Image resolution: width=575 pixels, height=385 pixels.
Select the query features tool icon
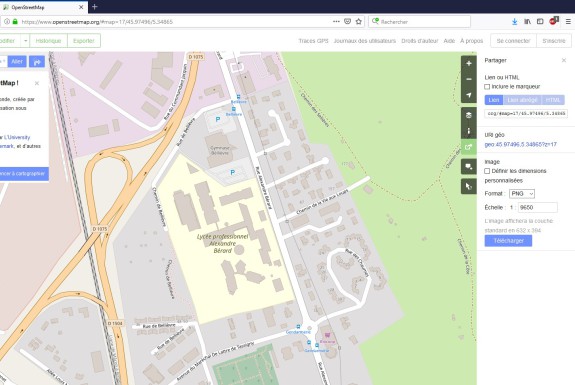pos(469,186)
